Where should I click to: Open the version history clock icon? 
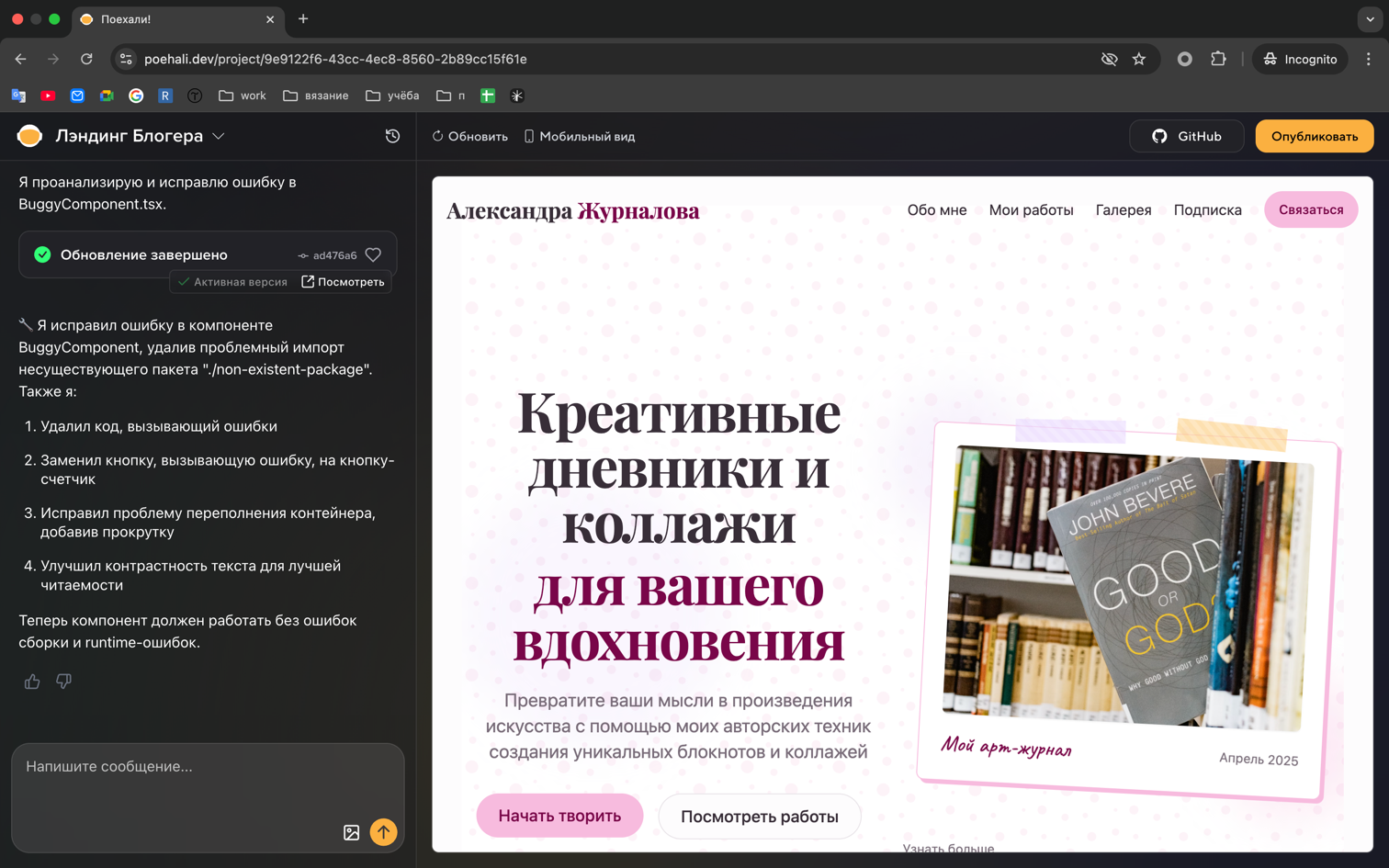point(392,135)
